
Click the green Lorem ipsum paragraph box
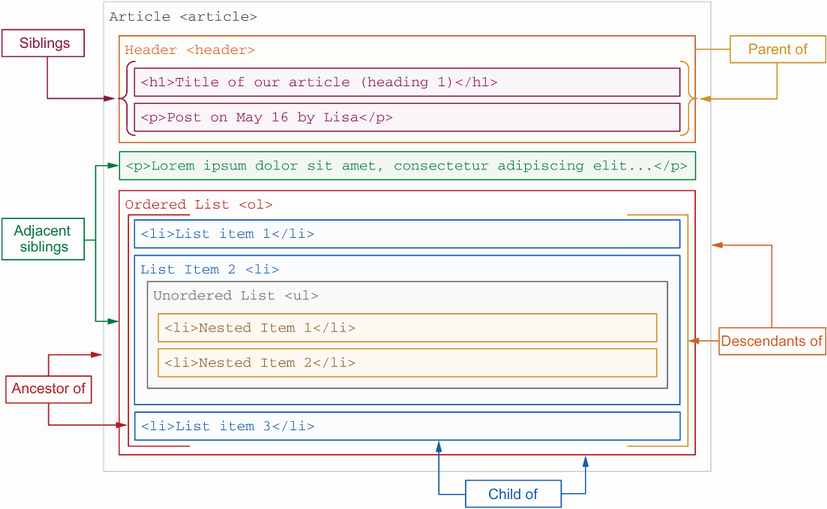pyautogui.click(x=407, y=165)
